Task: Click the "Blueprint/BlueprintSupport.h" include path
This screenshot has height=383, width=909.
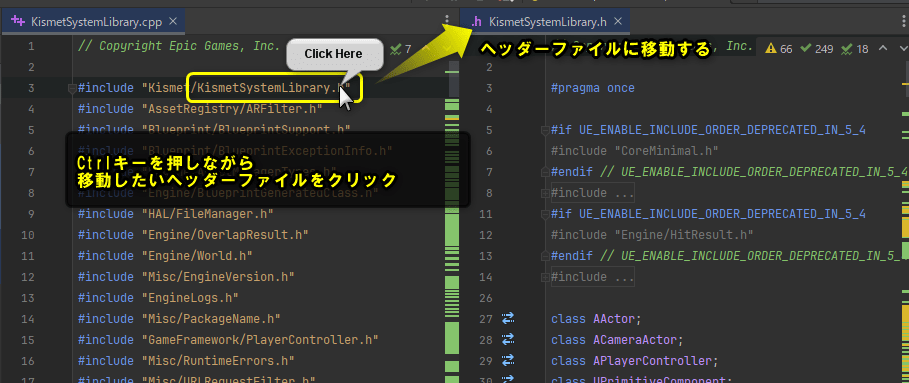Action: click(246, 130)
